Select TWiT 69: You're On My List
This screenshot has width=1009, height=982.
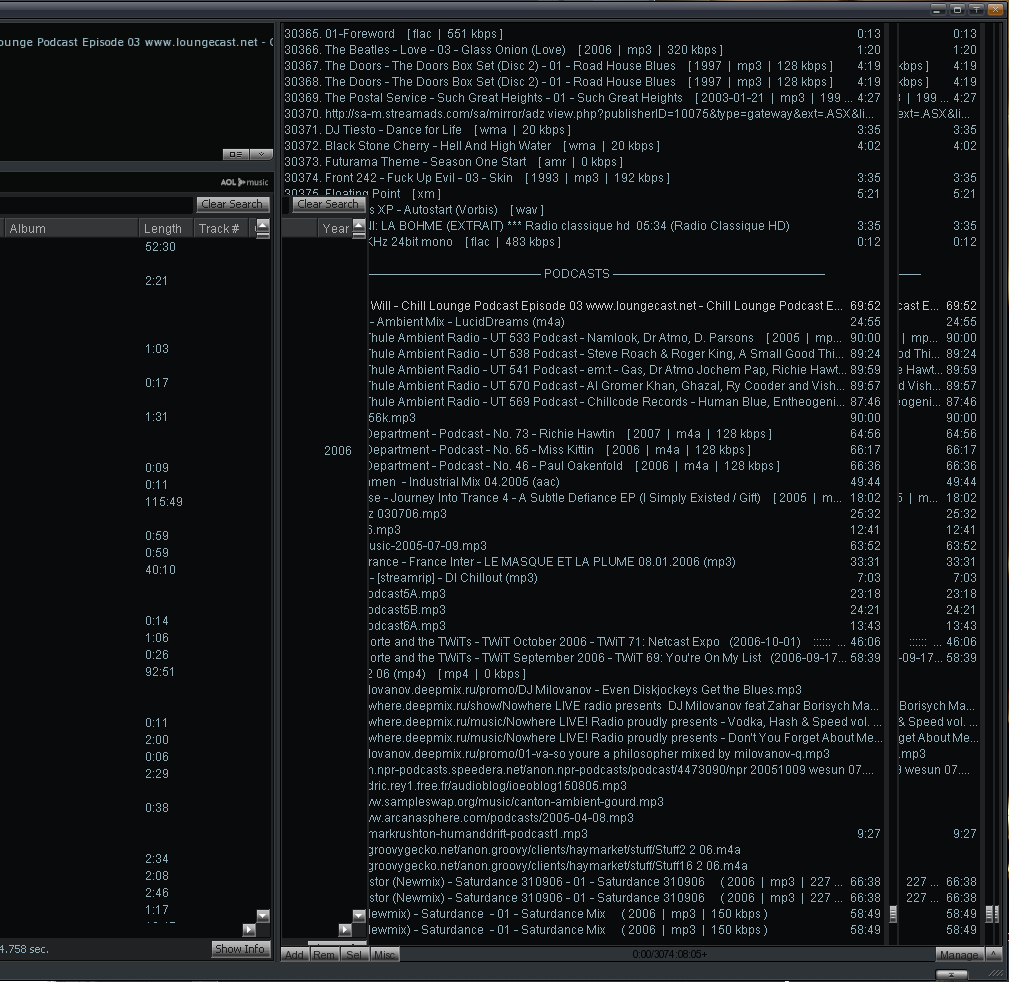pos(625,658)
